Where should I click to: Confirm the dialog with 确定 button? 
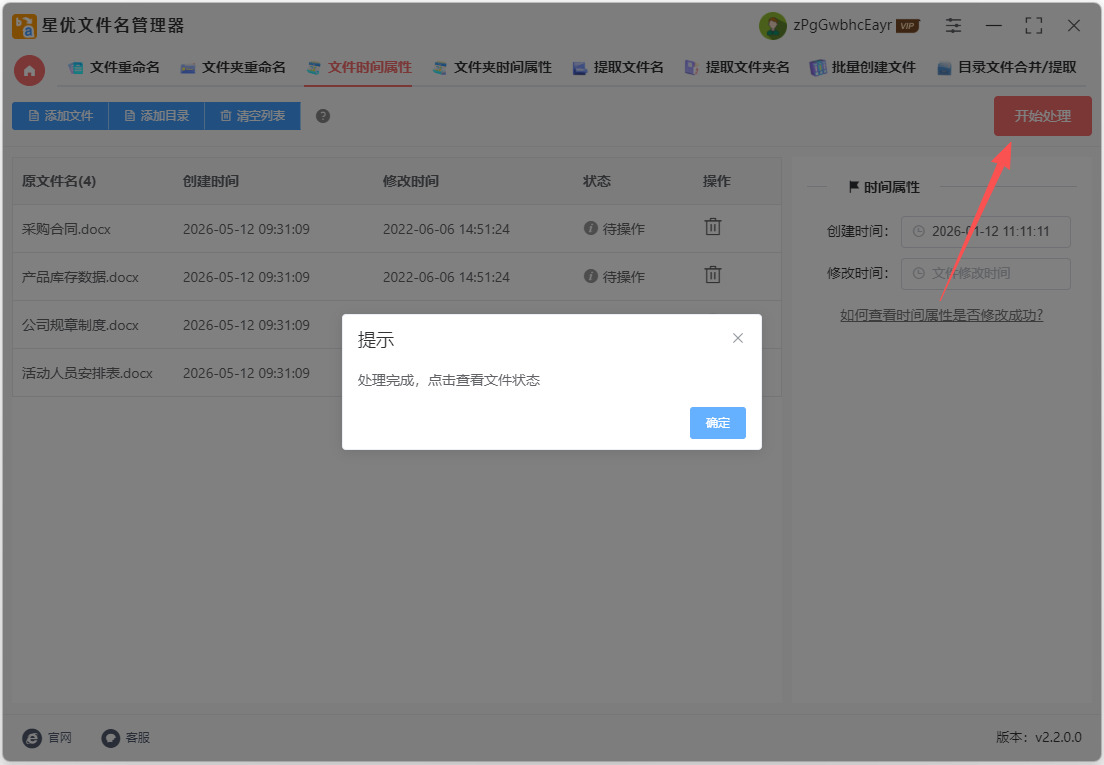pos(717,423)
